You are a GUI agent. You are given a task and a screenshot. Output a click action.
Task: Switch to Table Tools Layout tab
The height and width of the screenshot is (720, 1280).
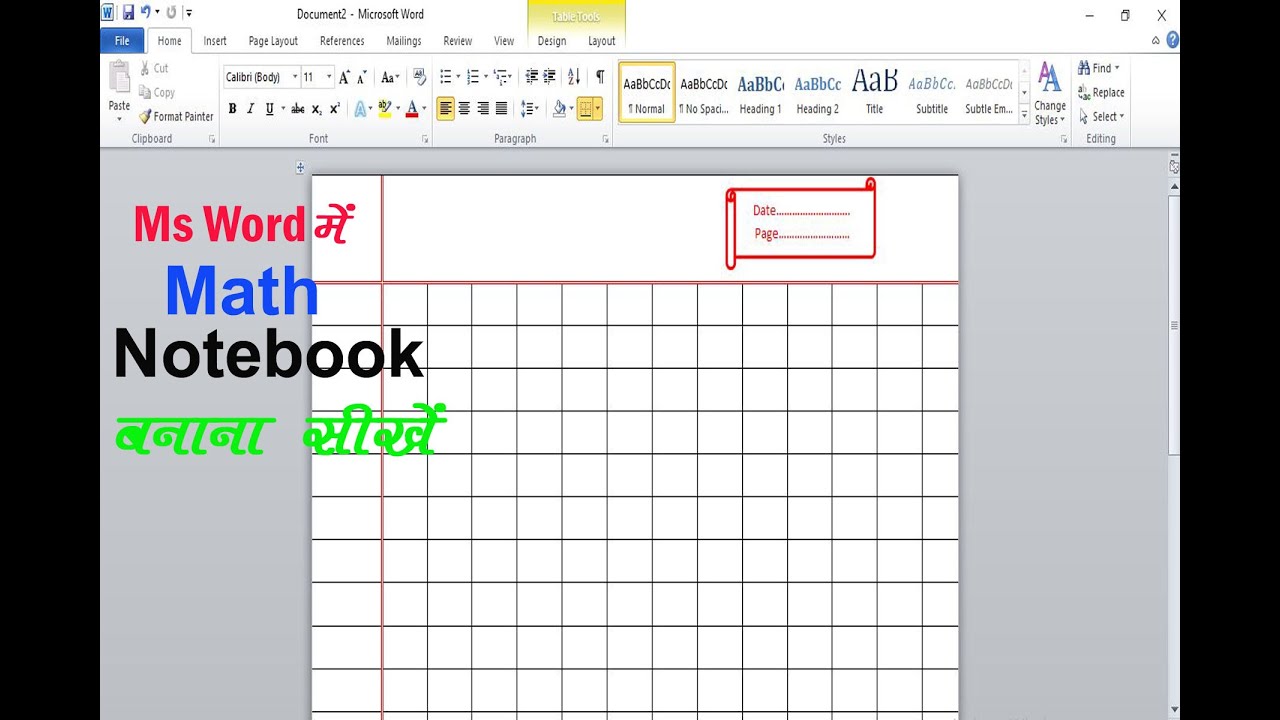pyautogui.click(x=602, y=41)
